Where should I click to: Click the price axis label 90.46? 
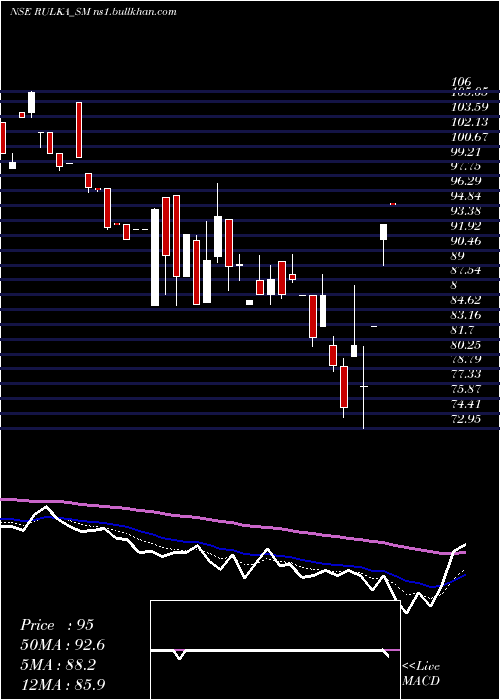coord(466,241)
